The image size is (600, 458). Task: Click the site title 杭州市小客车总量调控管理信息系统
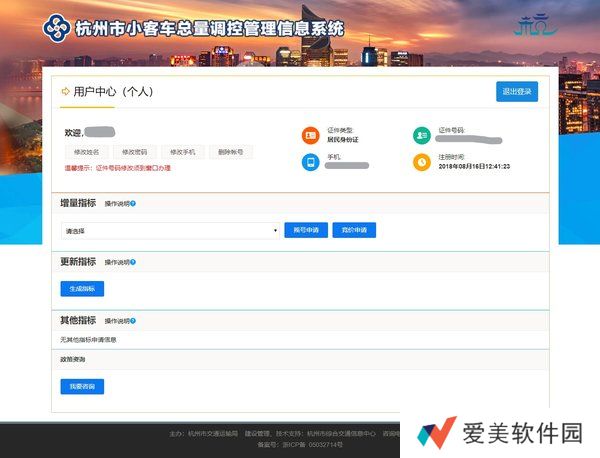click(x=210, y=29)
